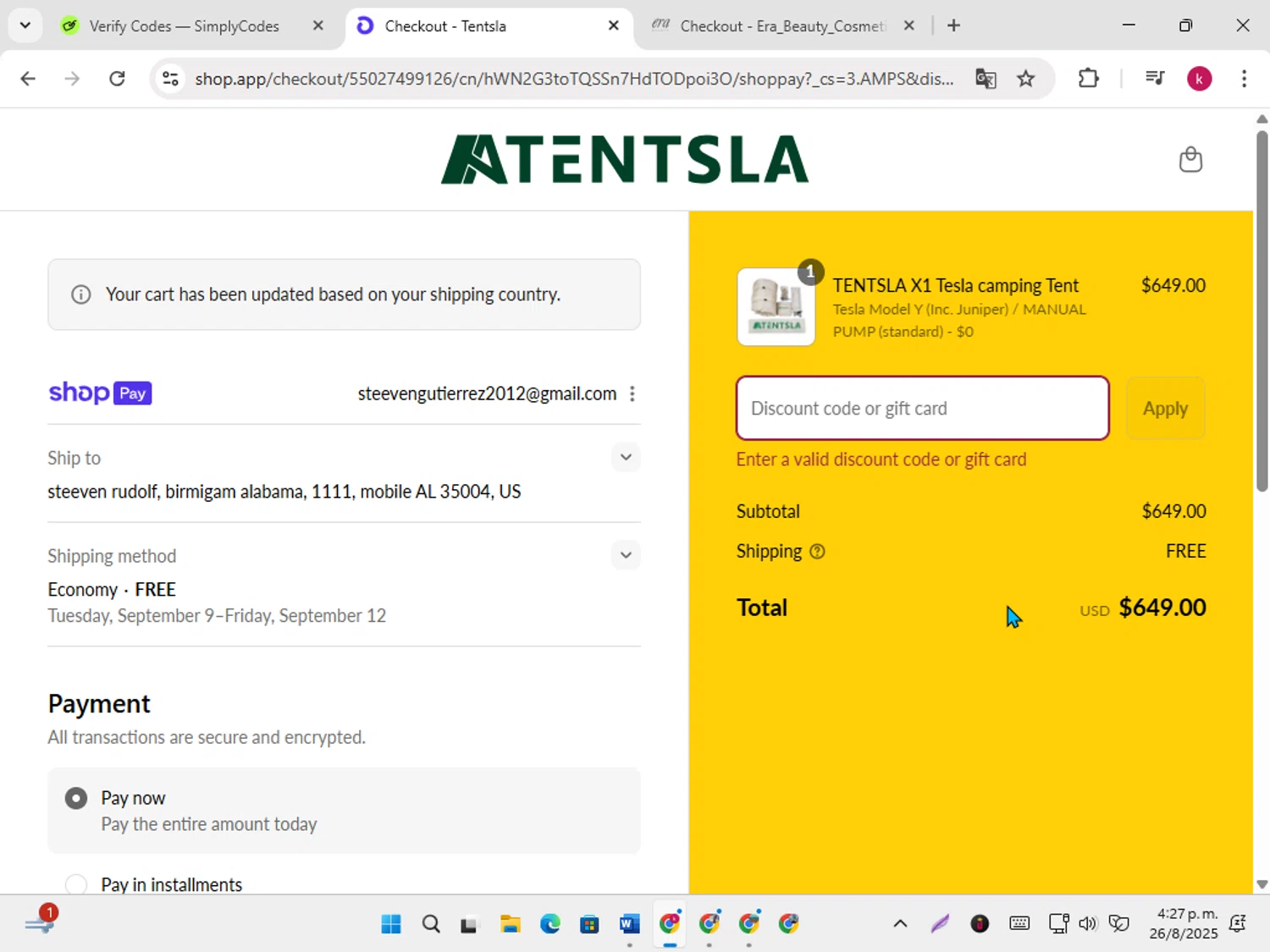Click the Total $649.00 amount

tap(1162, 608)
